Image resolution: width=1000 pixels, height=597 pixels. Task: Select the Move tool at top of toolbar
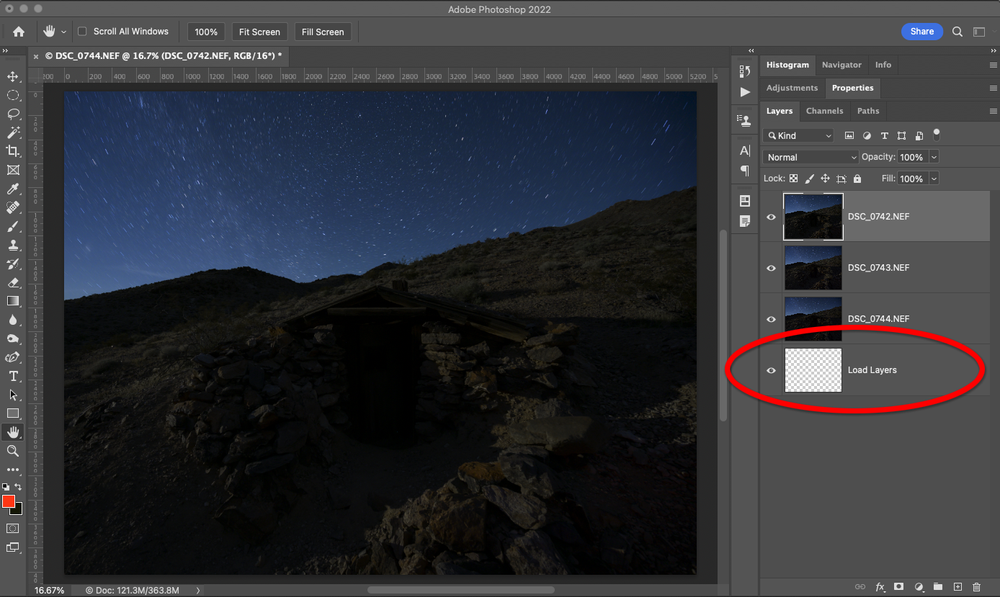13,76
